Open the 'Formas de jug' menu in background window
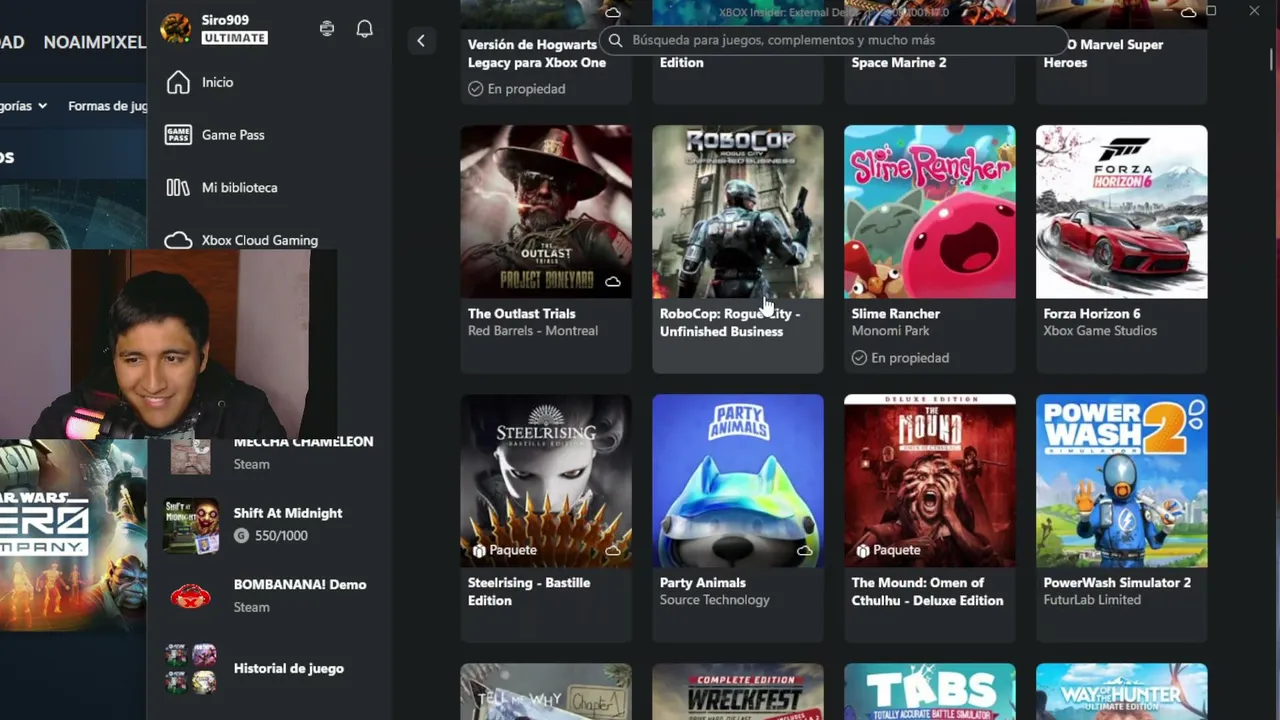 tap(107, 106)
